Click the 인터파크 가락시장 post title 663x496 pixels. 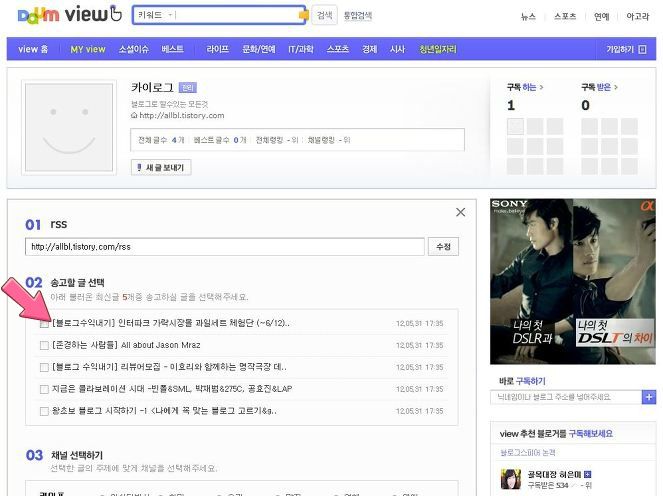171,323
